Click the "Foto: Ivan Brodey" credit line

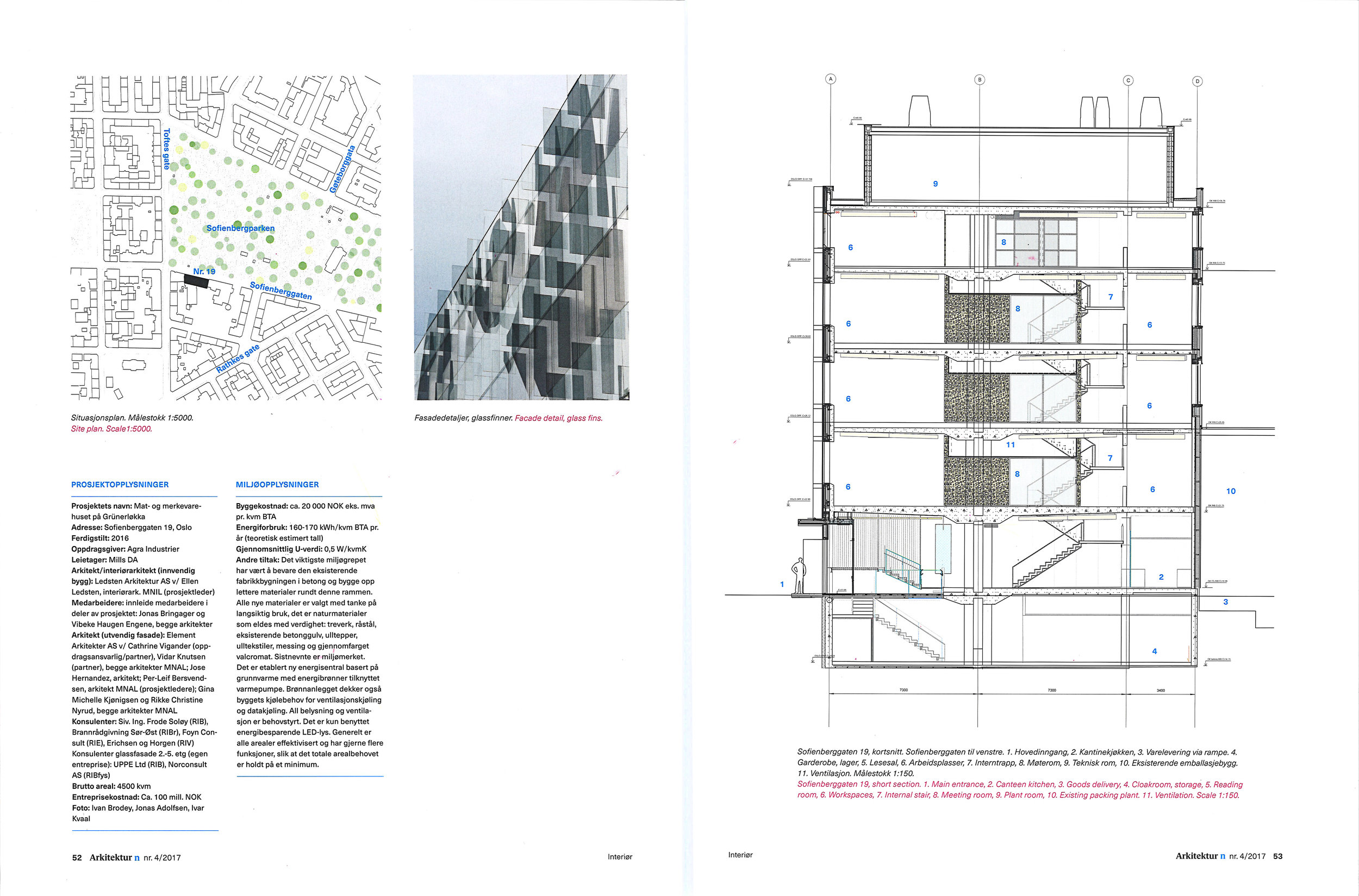pos(138,808)
